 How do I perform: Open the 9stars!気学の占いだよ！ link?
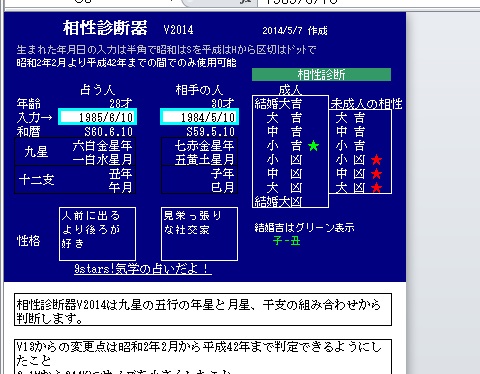(143, 268)
